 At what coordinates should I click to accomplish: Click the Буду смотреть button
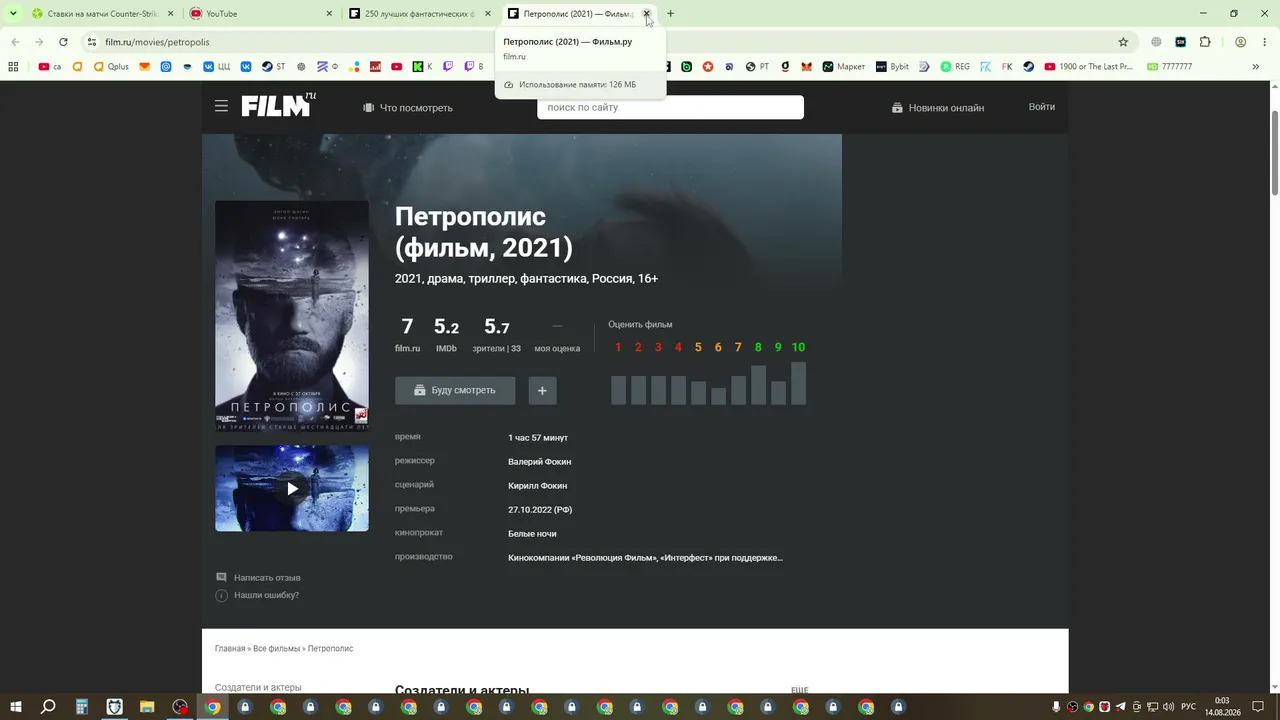coord(455,390)
